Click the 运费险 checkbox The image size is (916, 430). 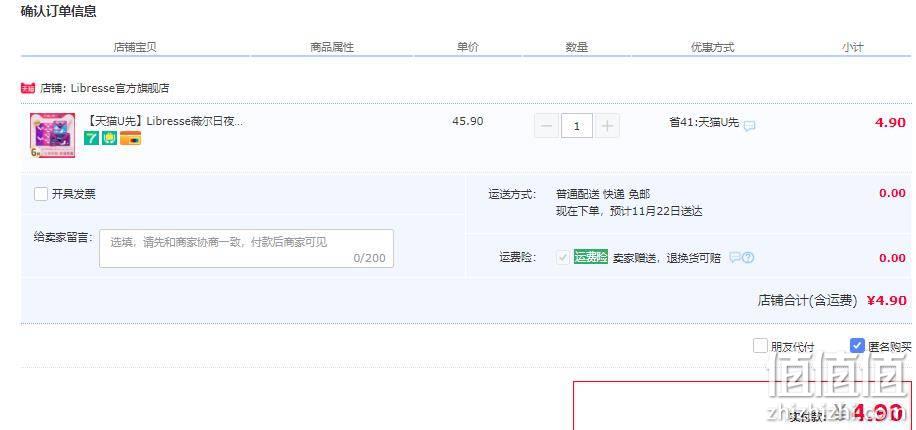pyautogui.click(x=563, y=258)
